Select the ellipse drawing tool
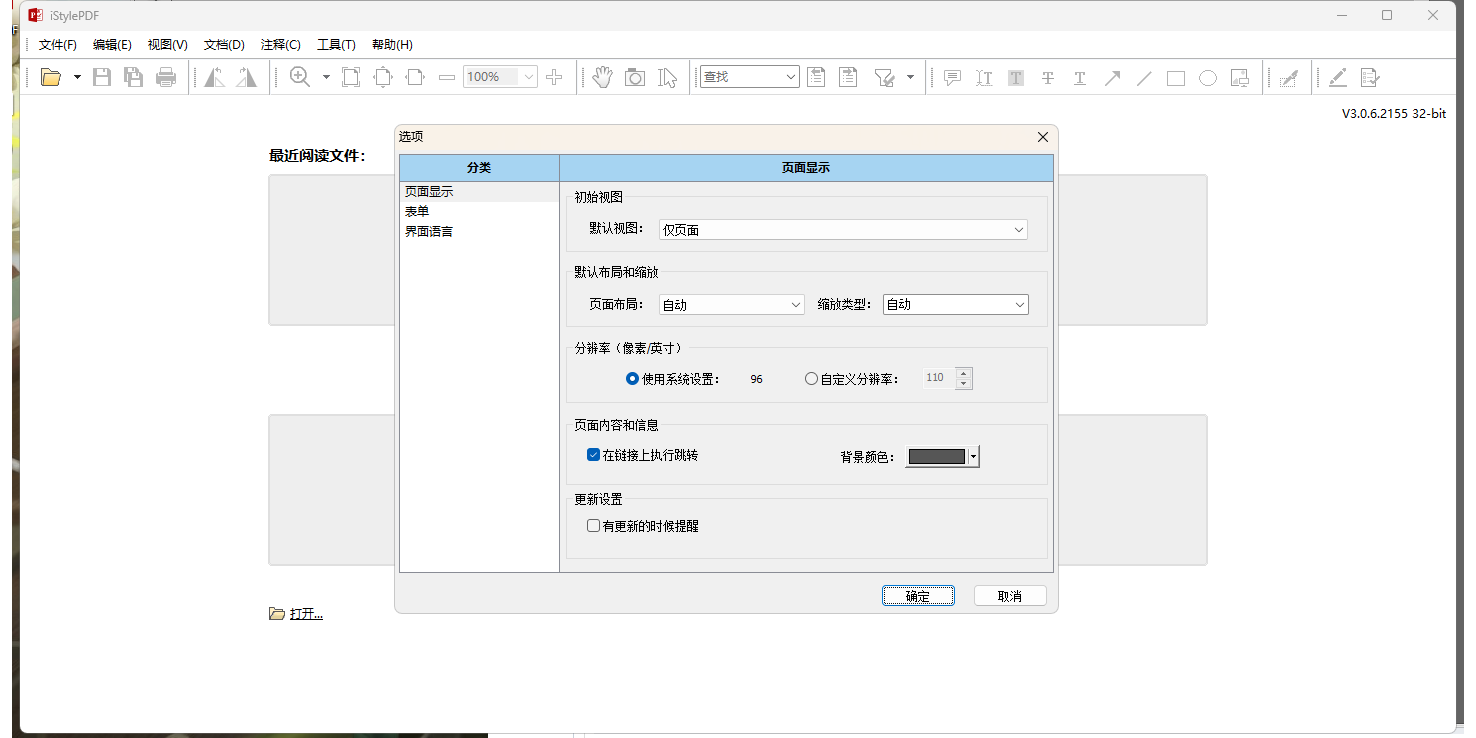 point(1208,77)
